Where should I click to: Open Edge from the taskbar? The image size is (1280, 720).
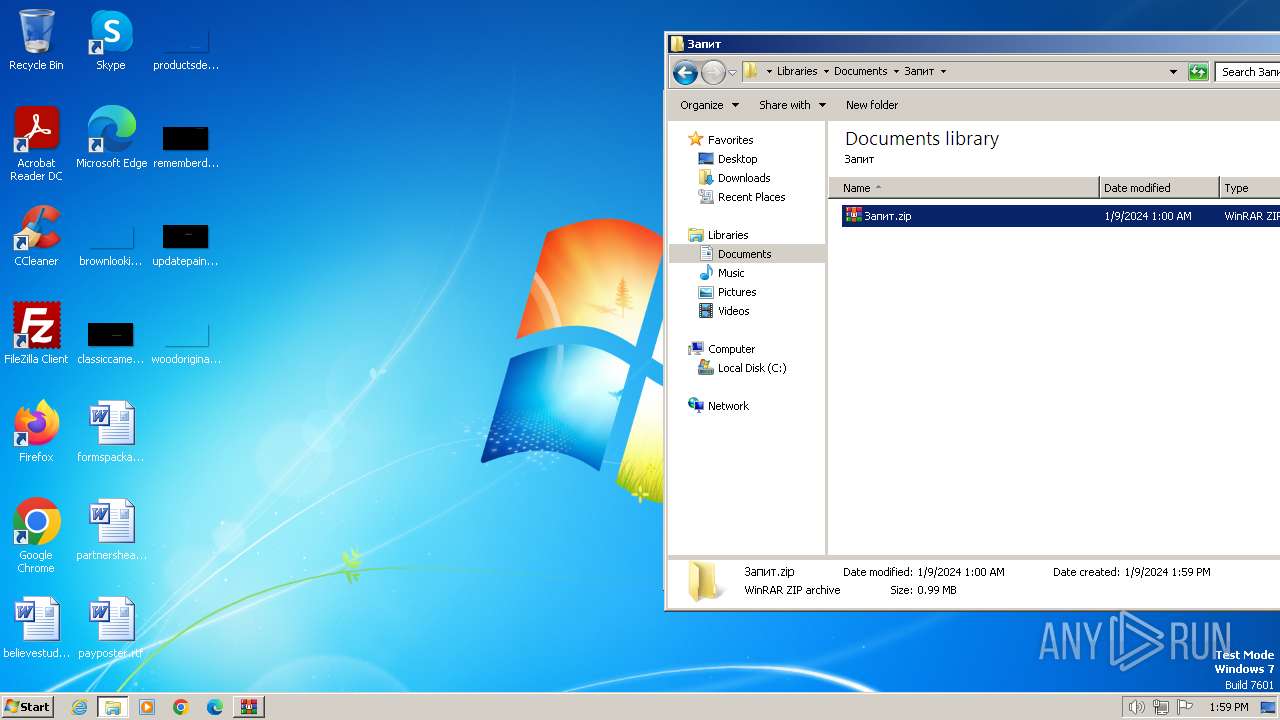tap(215, 707)
